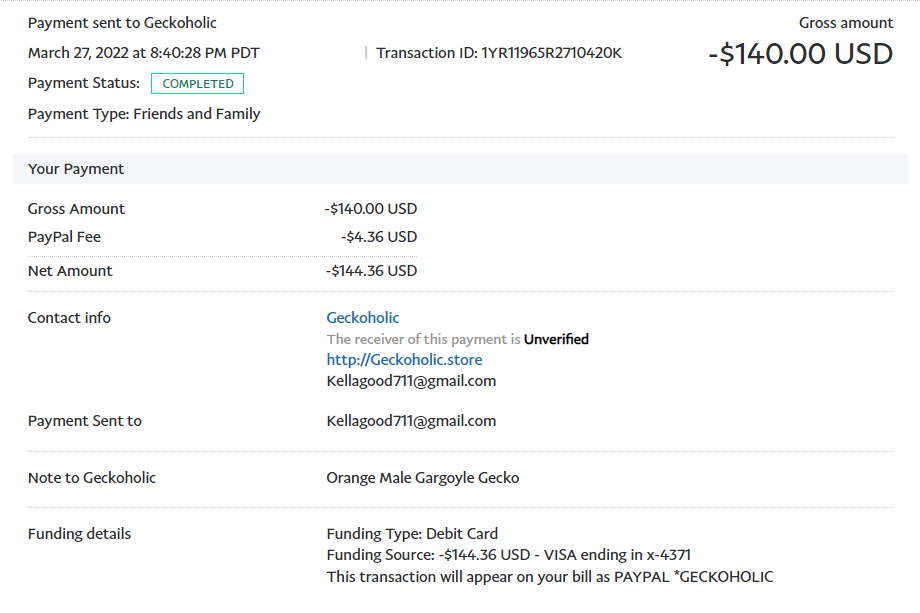Click the PAYPAL *GECKOHOLIC billing descriptor line
Screen dimensions: 920x613
(550, 577)
